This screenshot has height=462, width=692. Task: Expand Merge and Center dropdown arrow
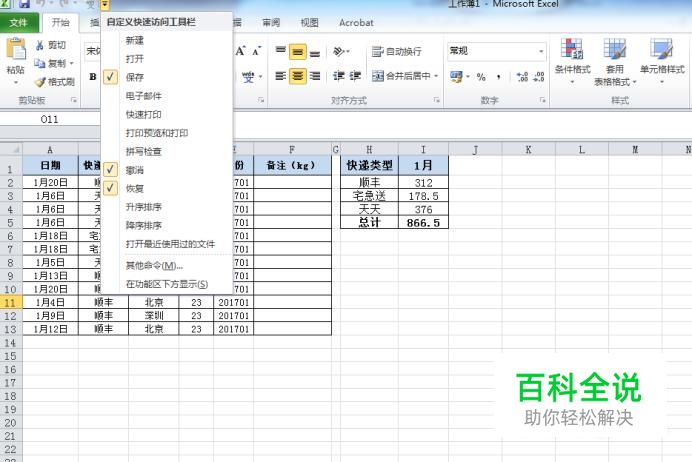click(436, 76)
